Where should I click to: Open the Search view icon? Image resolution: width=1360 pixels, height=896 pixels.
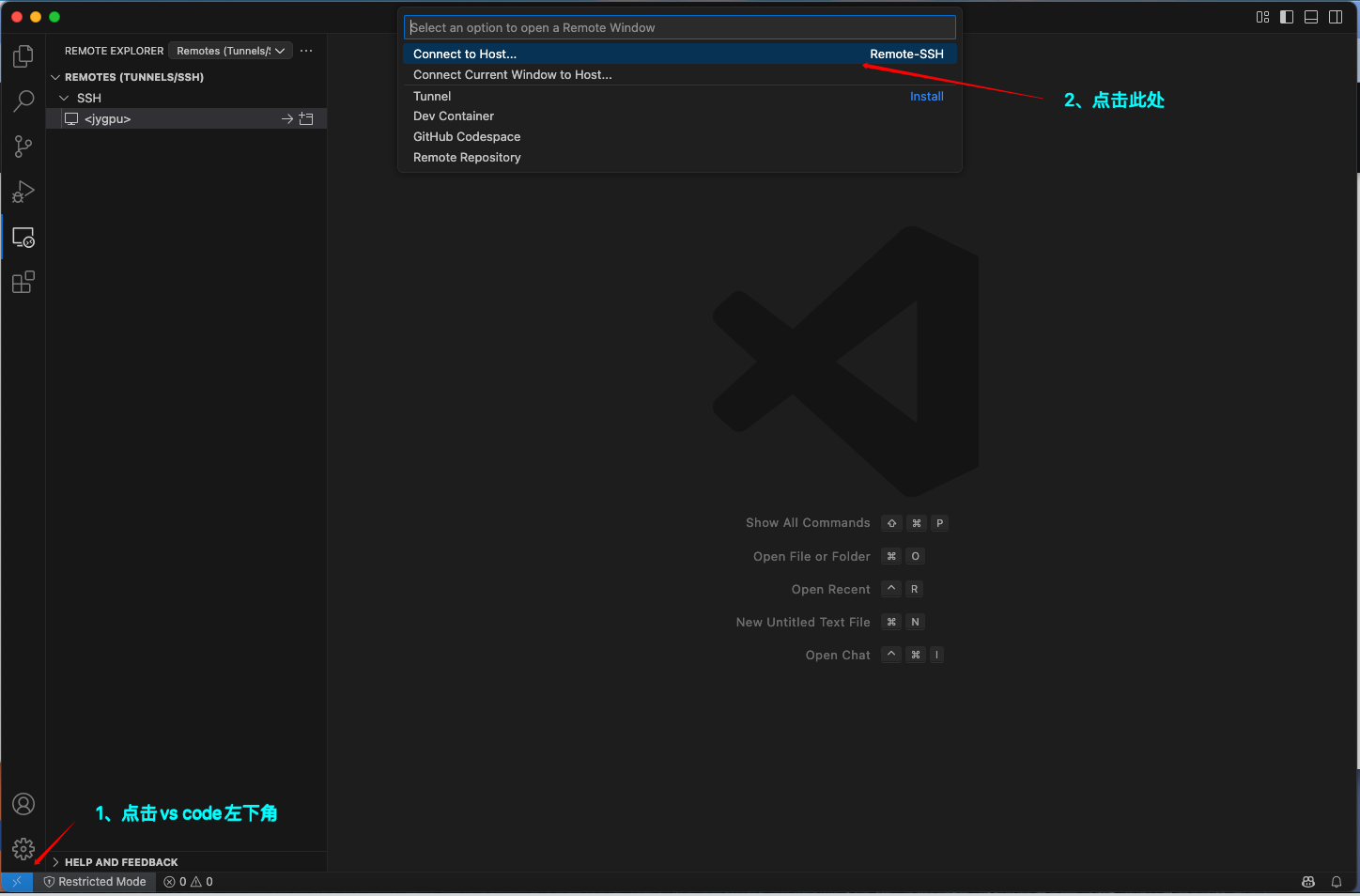click(23, 101)
